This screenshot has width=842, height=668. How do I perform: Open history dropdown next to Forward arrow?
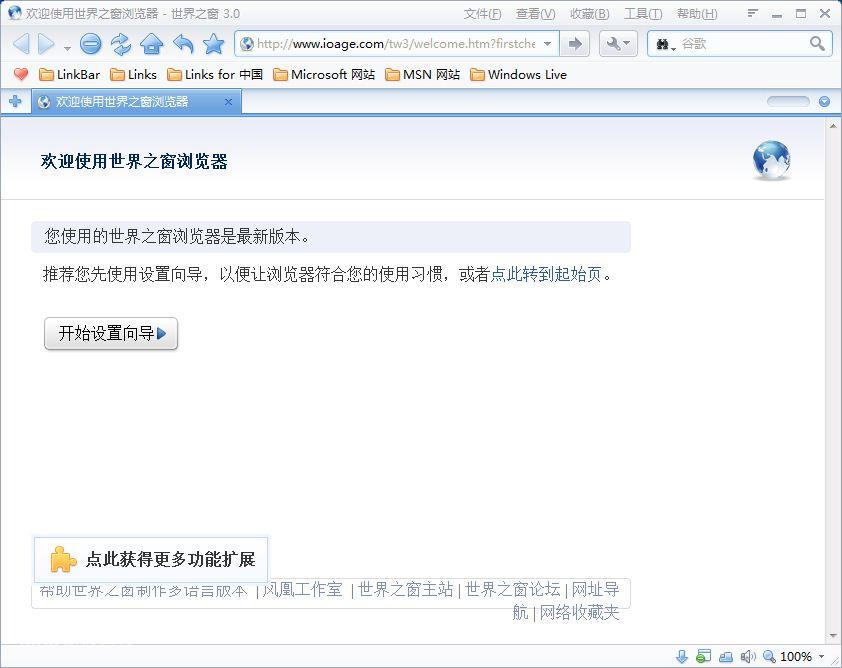coord(67,48)
